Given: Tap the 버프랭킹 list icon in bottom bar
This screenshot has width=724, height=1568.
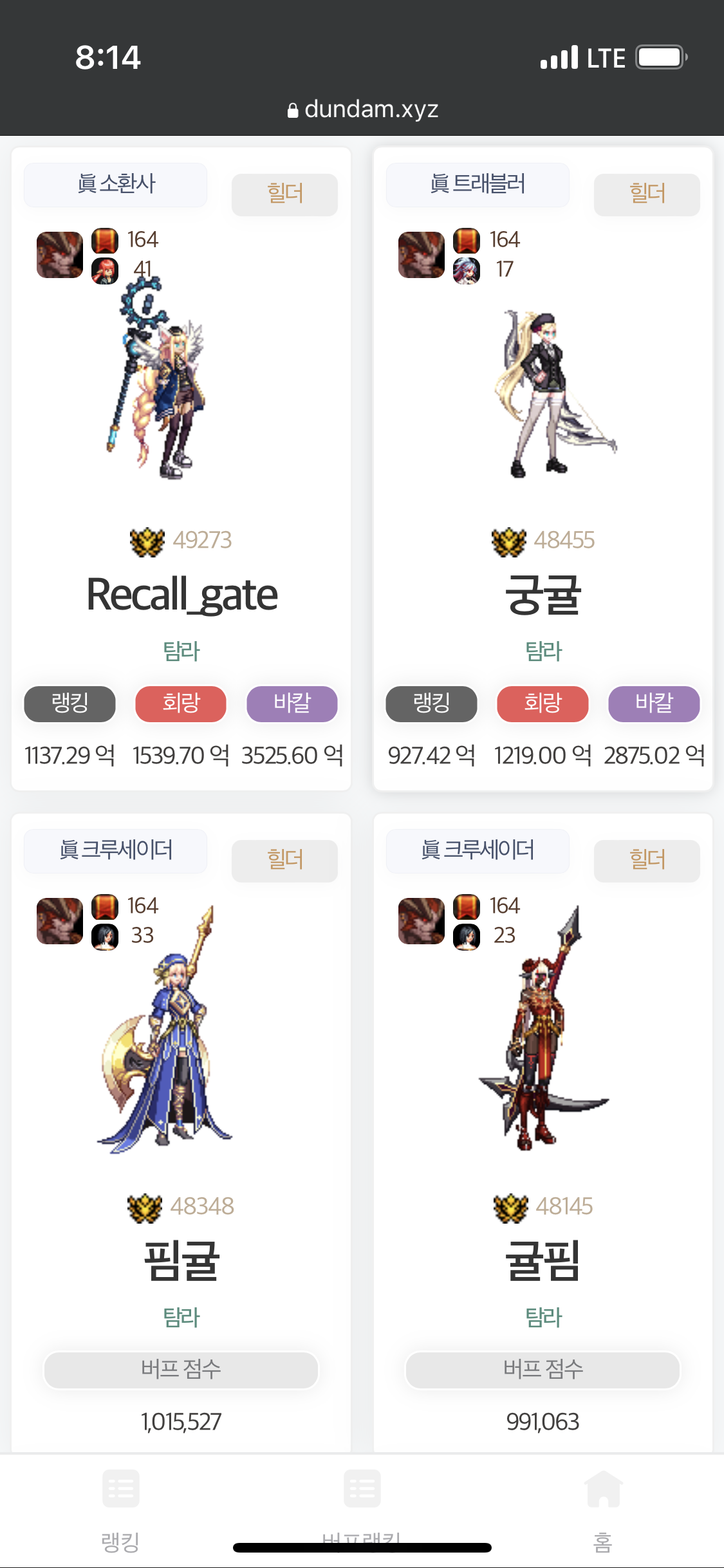Looking at the screenshot, I should [362, 1488].
